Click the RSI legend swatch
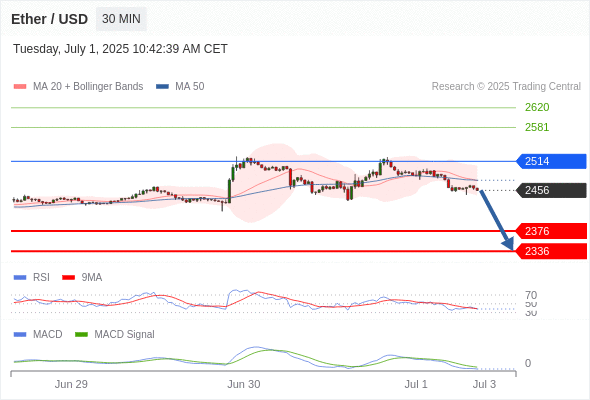 [x=20, y=278]
